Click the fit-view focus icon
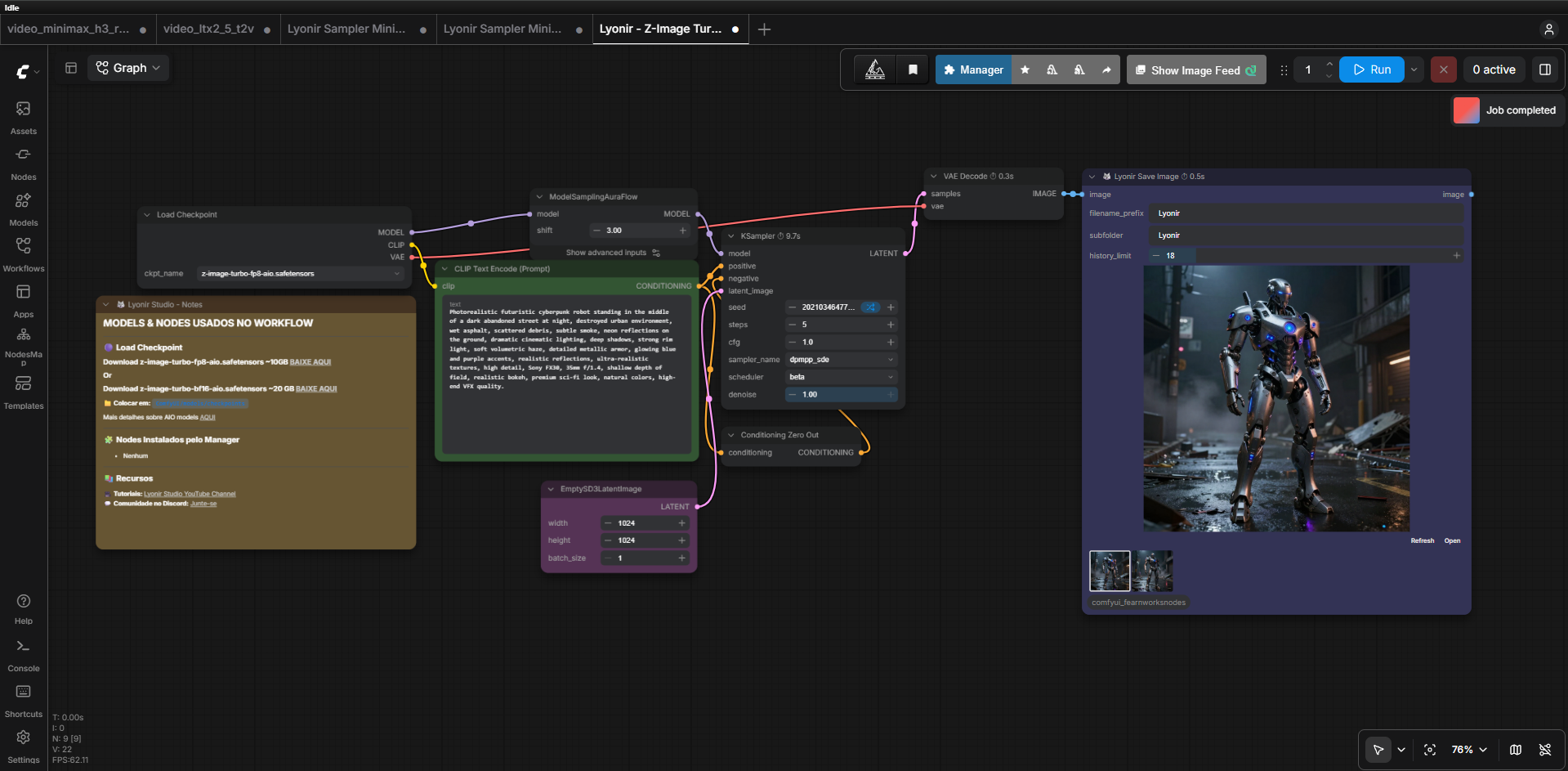Screen dimensions: 1568x771 (x=1430, y=750)
